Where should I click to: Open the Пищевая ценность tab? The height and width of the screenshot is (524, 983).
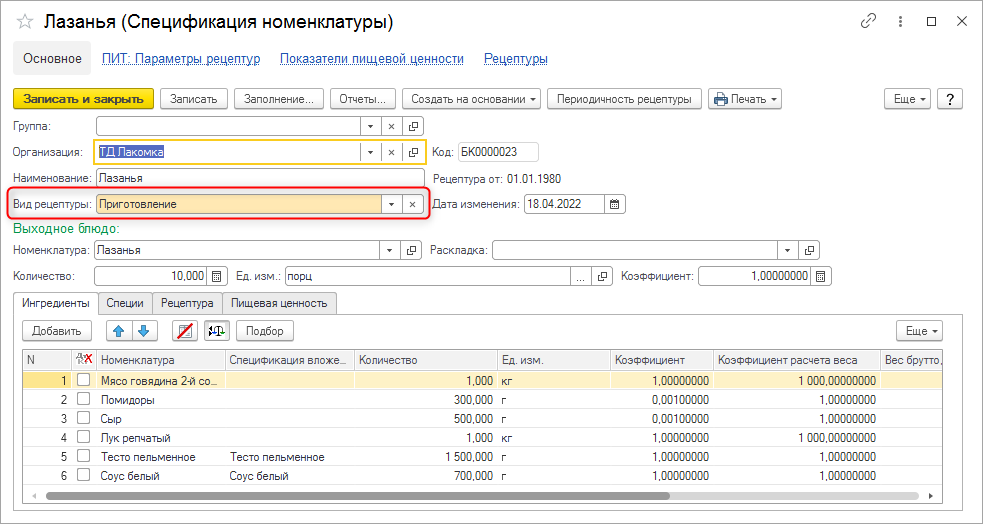click(x=279, y=303)
